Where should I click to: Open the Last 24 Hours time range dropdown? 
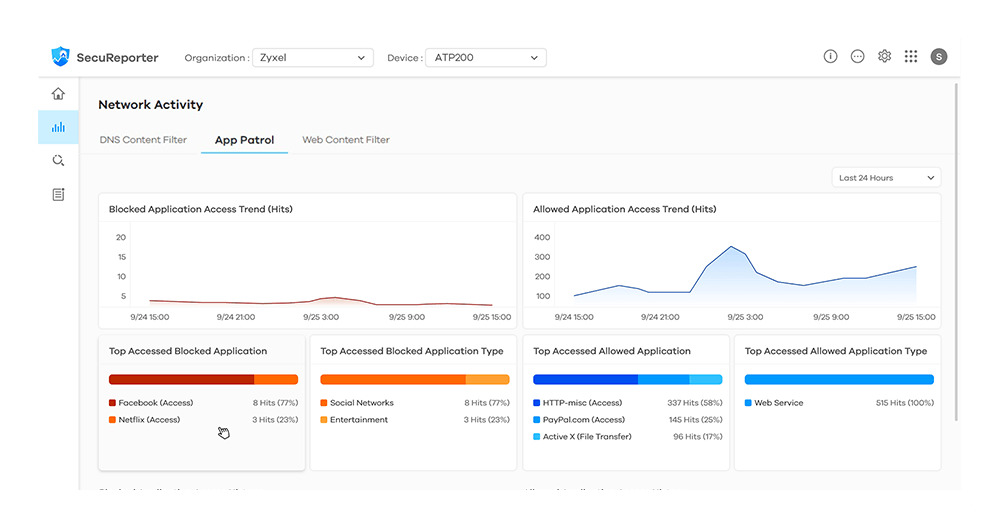886,178
